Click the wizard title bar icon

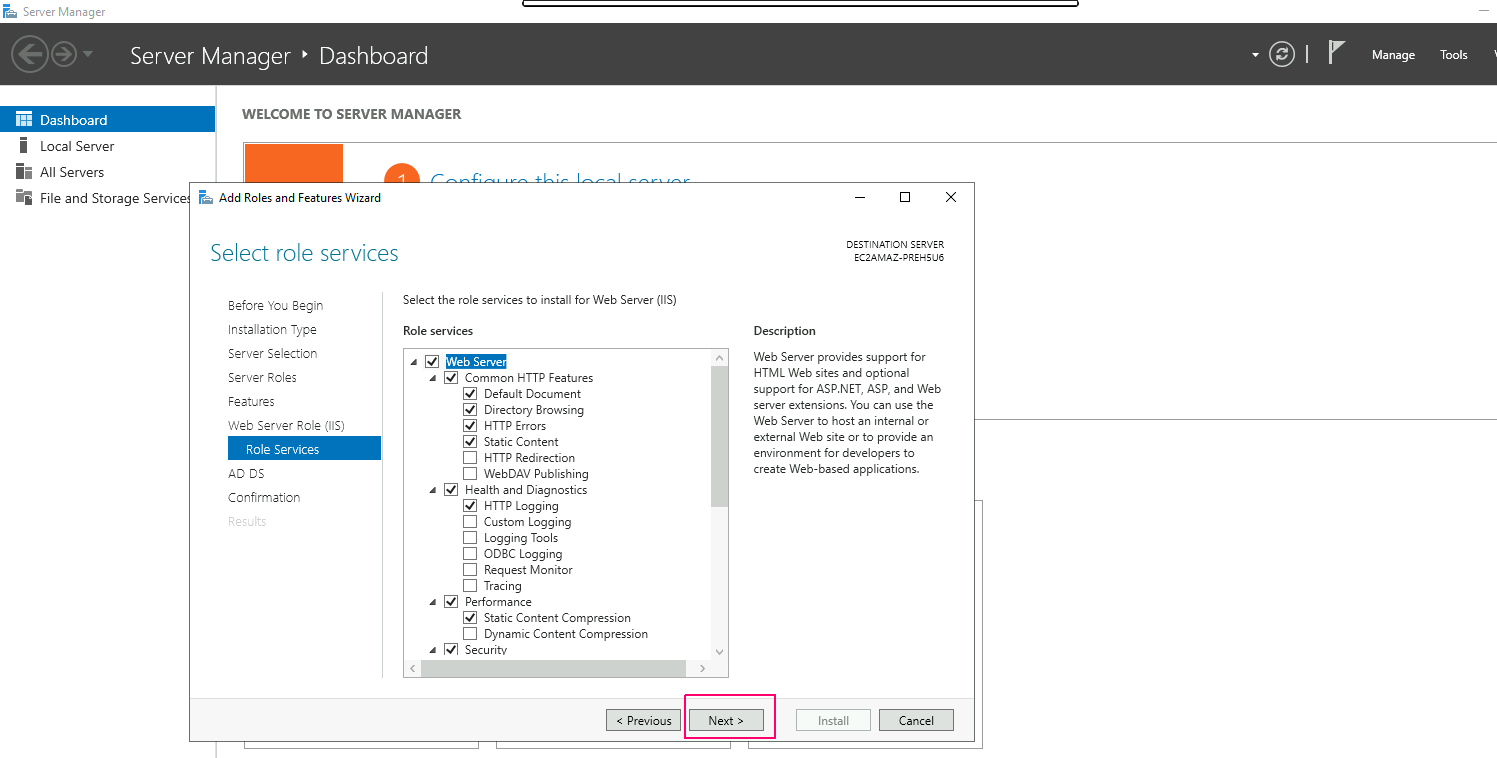point(206,197)
